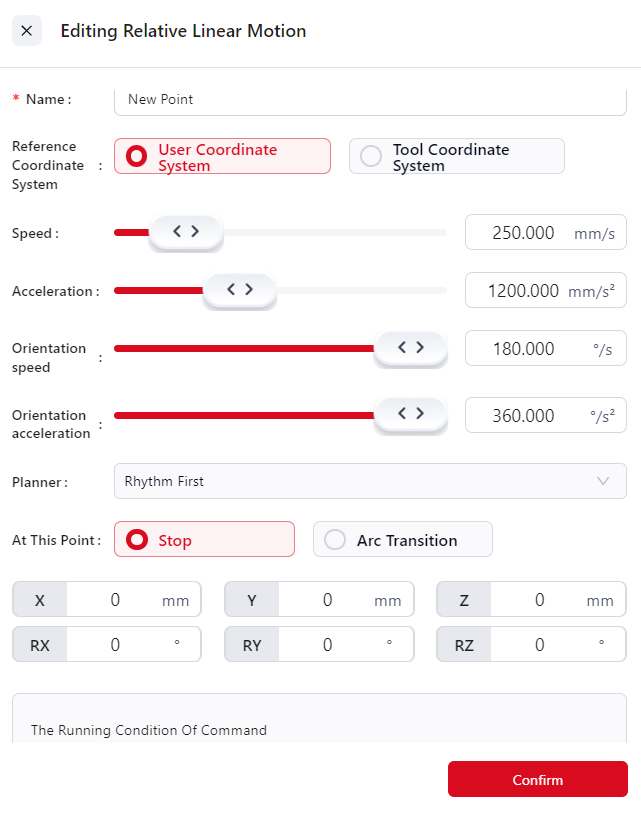Click the Planner dropdown chevron arrow
This screenshot has width=641, height=823.
603,481
